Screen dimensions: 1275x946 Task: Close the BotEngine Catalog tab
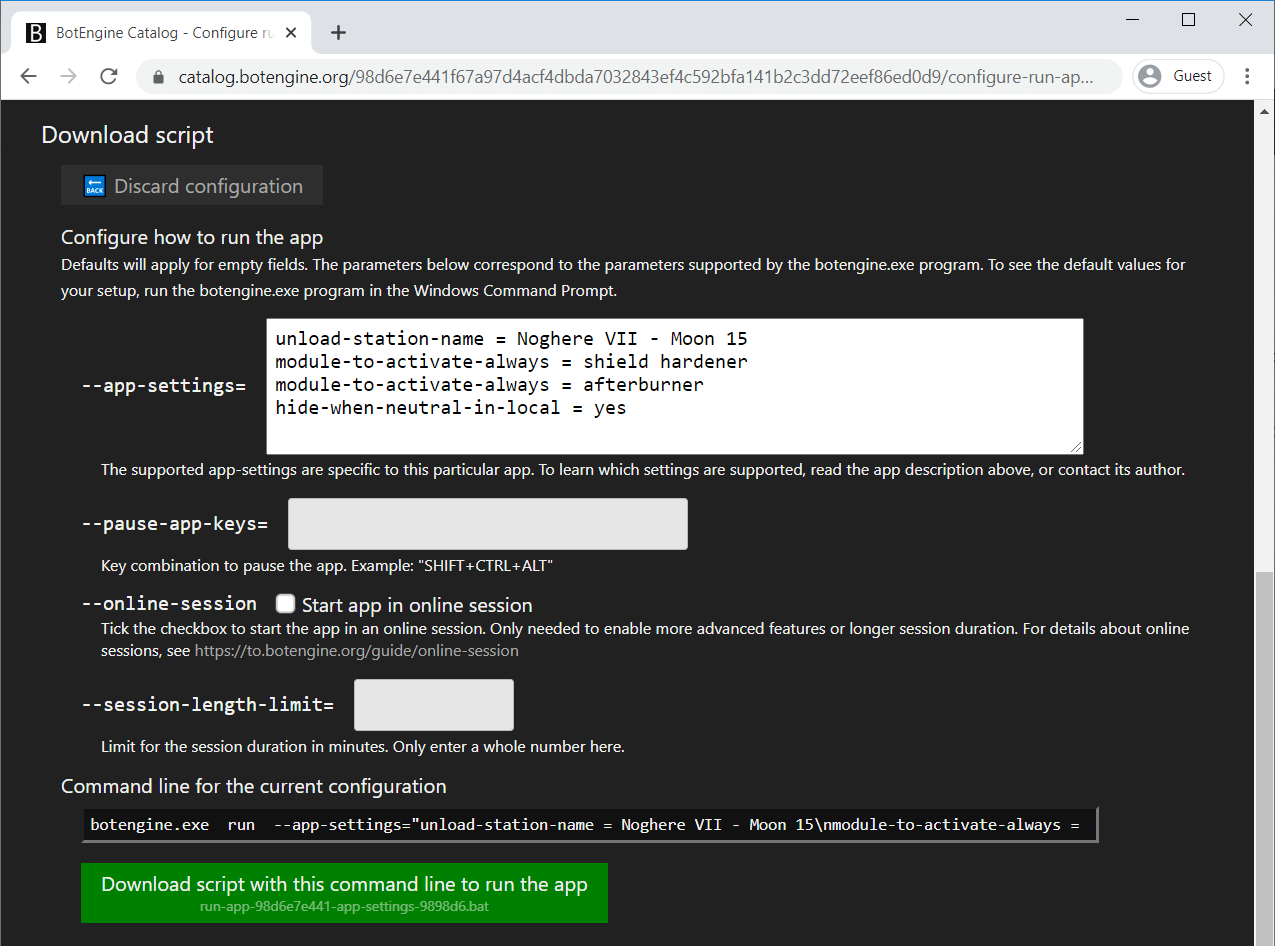pyautogui.click(x=293, y=33)
